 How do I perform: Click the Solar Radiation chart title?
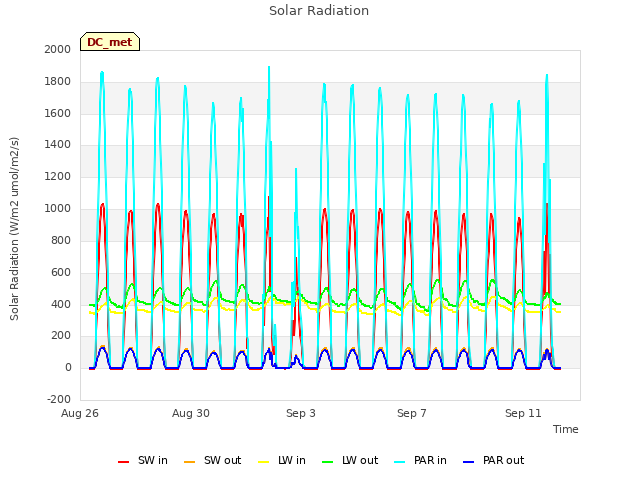[x=319, y=11]
